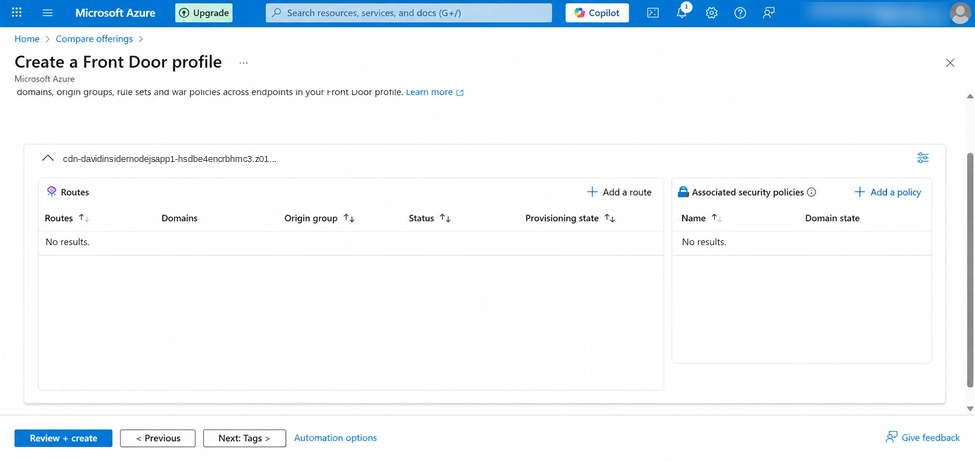This screenshot has height=461, width=975.
Task: Collapse the cdn-davidinsidernodejsapp1 endpoint section
Action: tap(47, 158)
